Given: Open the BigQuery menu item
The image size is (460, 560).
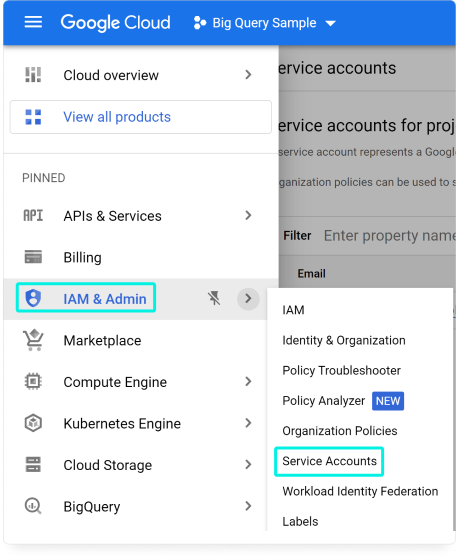Looking at the screenshot, I should pyautogui.click(x=92, y=507).
